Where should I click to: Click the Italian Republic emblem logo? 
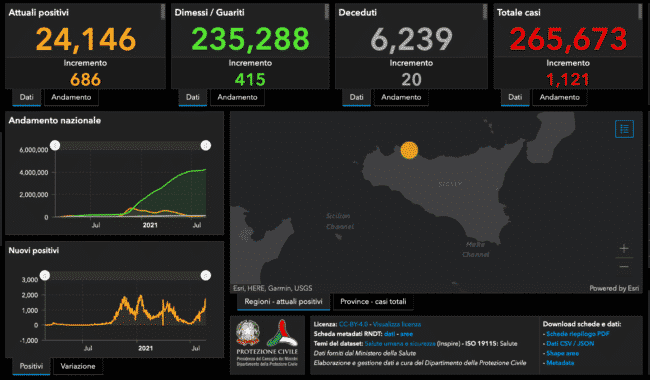[x=248, y=332]
